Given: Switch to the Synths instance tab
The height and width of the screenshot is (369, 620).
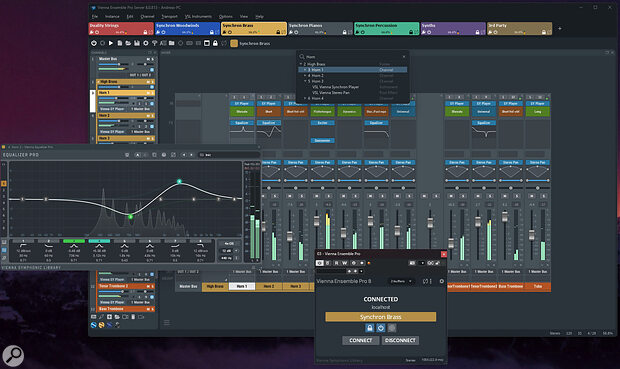Looking at the screenshot, I should click(453, 28).
